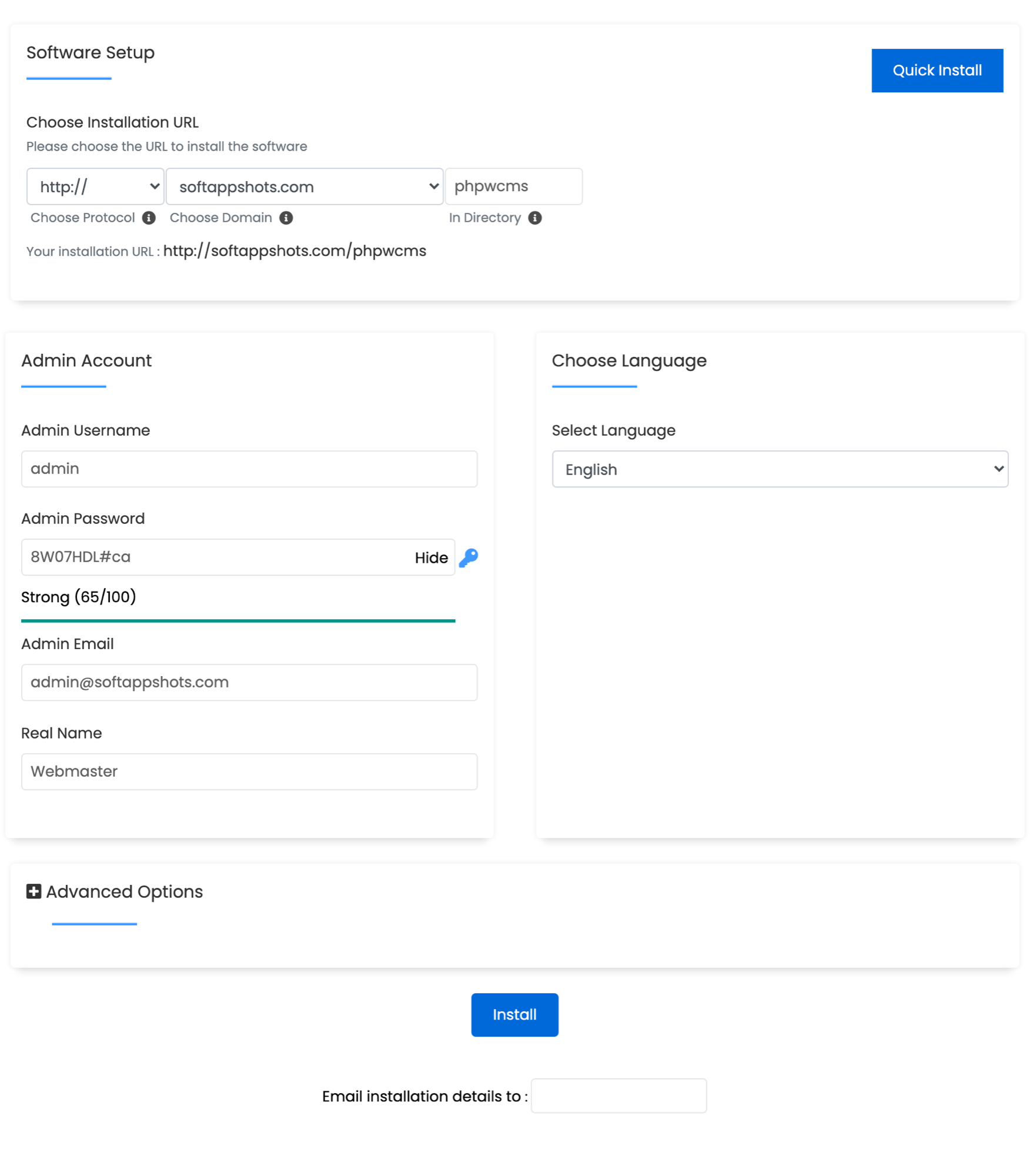This screenshot has height=1176, width=1030.
Task: Click the info icon next to In Directory
Action: point(536,218)
